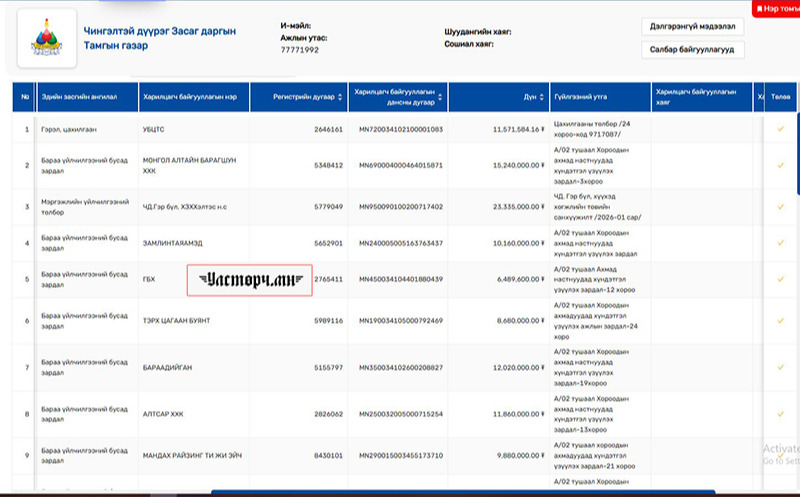Click the status checkmark for ГБХ row
800x497 pixels.
780,279
